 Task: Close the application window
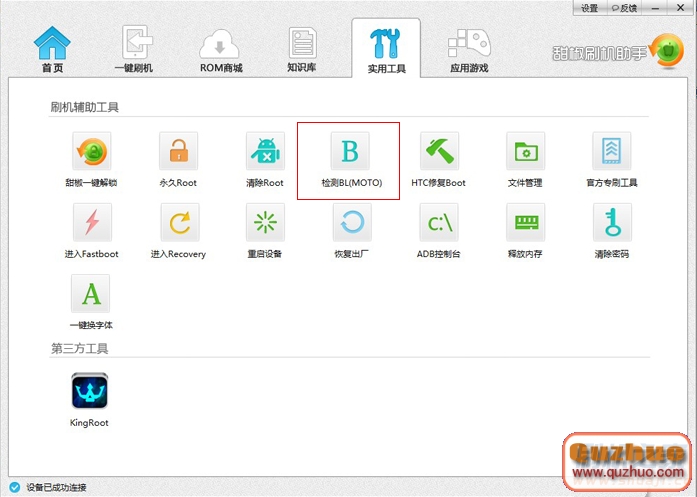tap(681, 8)
